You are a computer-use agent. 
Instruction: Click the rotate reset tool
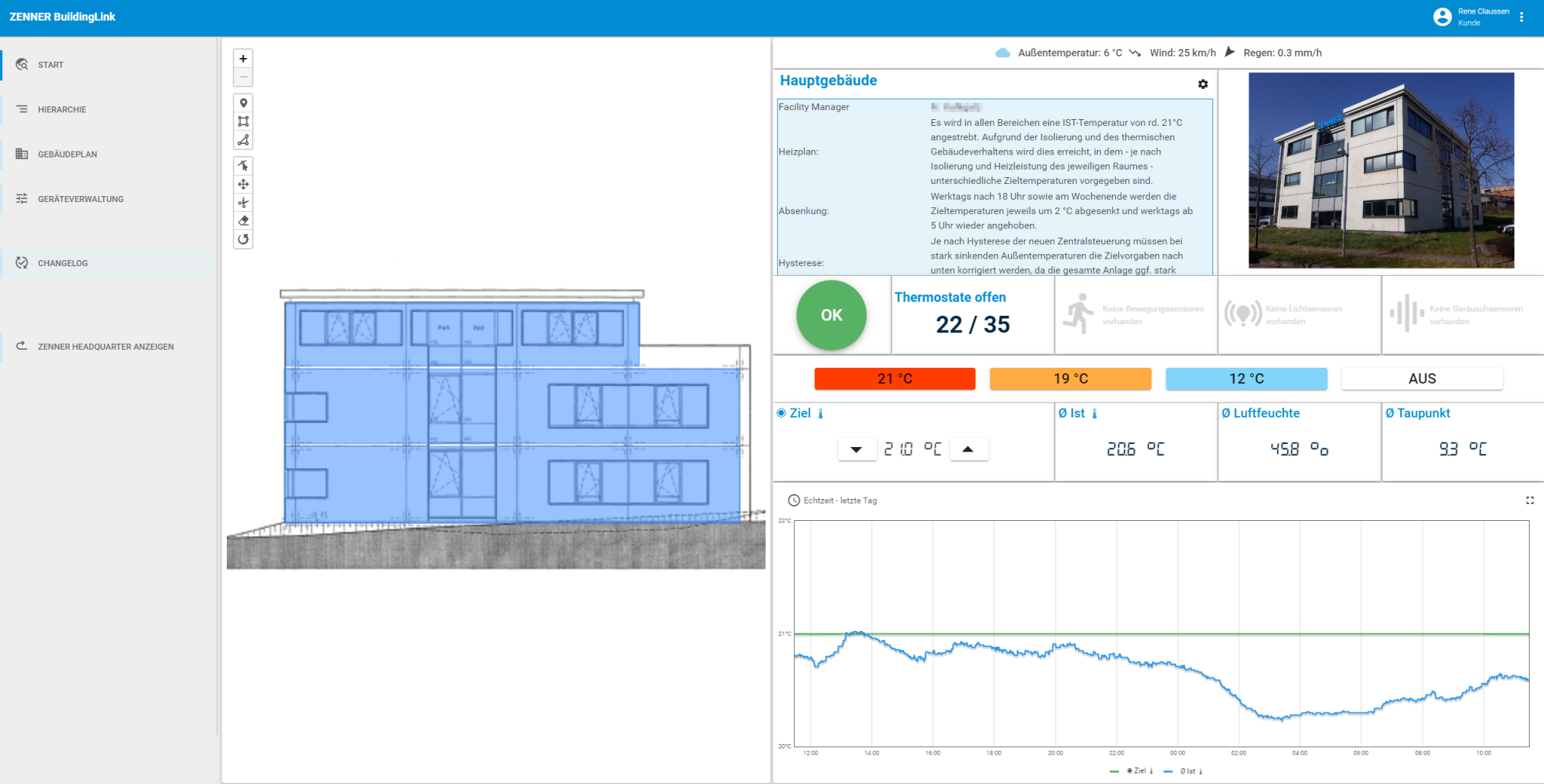pos(243,240)
